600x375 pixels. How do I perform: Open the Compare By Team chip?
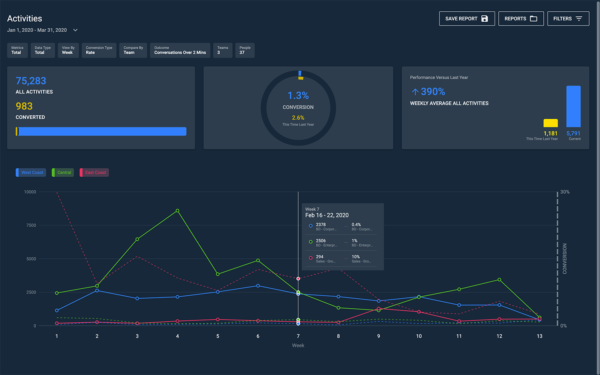[133, 50]
